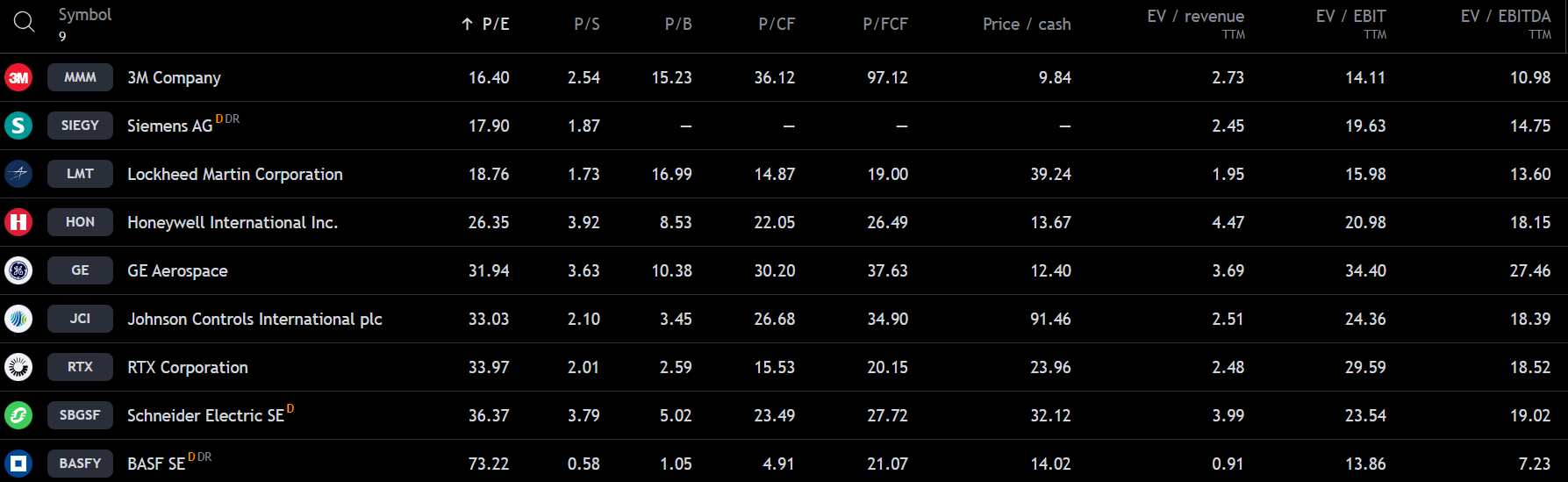Image resolution: width=1568 pixels, height=482 pixels.
Task: Click the Honeywell logo icon
Action: point(18,222)
